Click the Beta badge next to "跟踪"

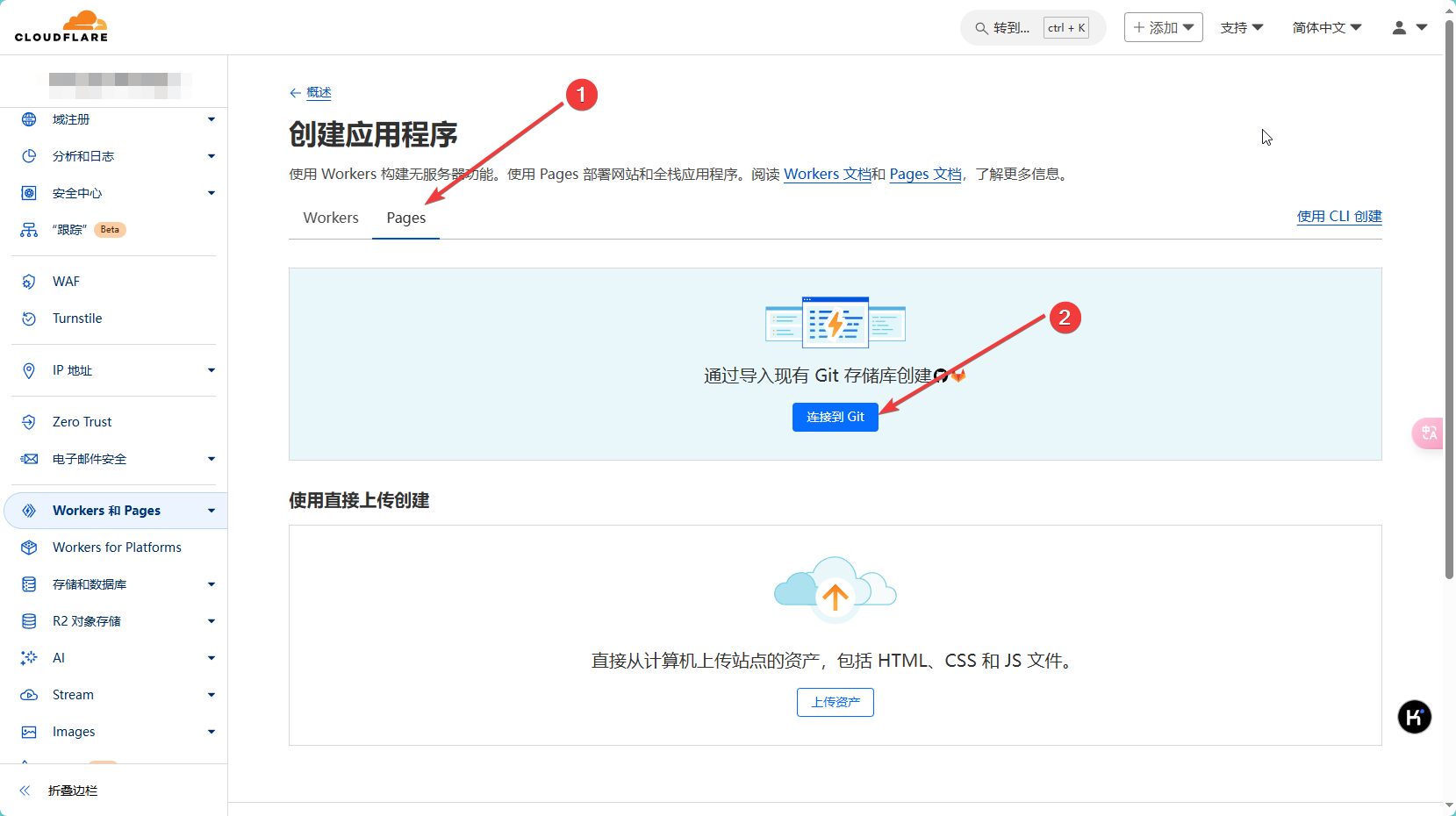(x=110, y=230)
